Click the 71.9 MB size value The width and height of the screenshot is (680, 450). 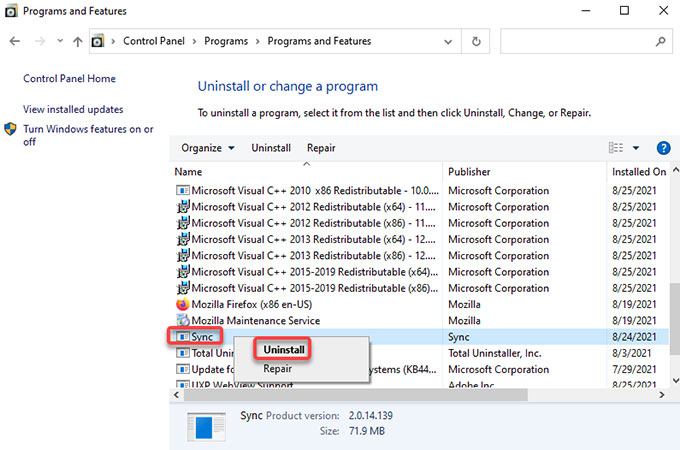pos(366,431)
